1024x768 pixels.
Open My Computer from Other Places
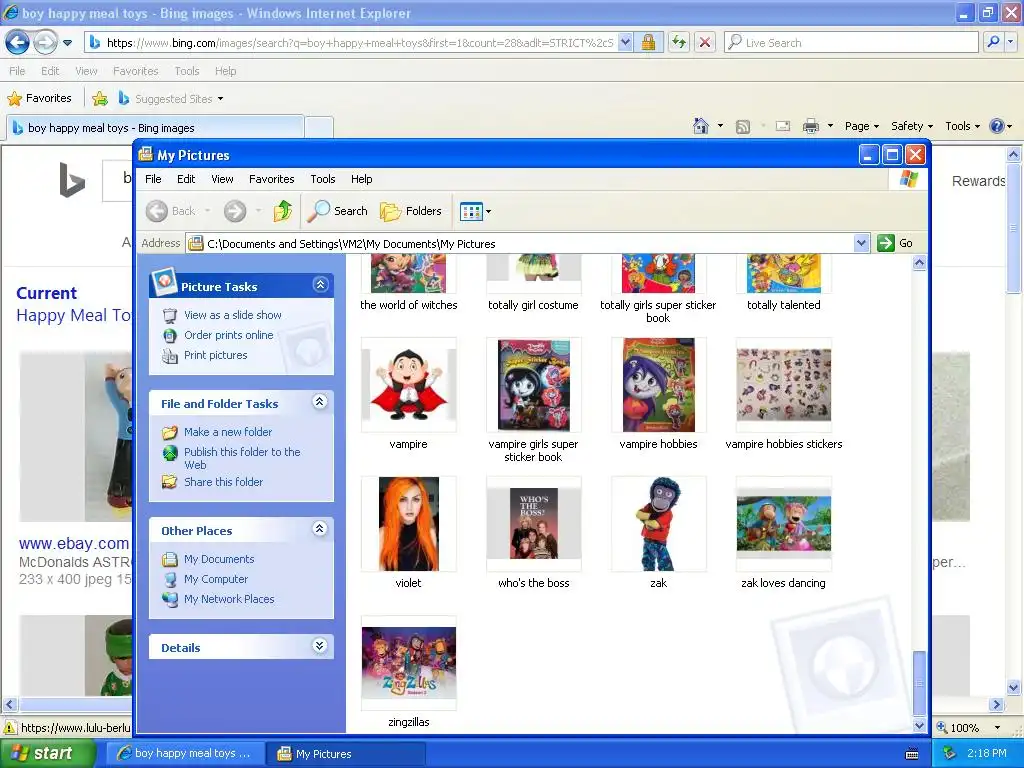(216, 579)
